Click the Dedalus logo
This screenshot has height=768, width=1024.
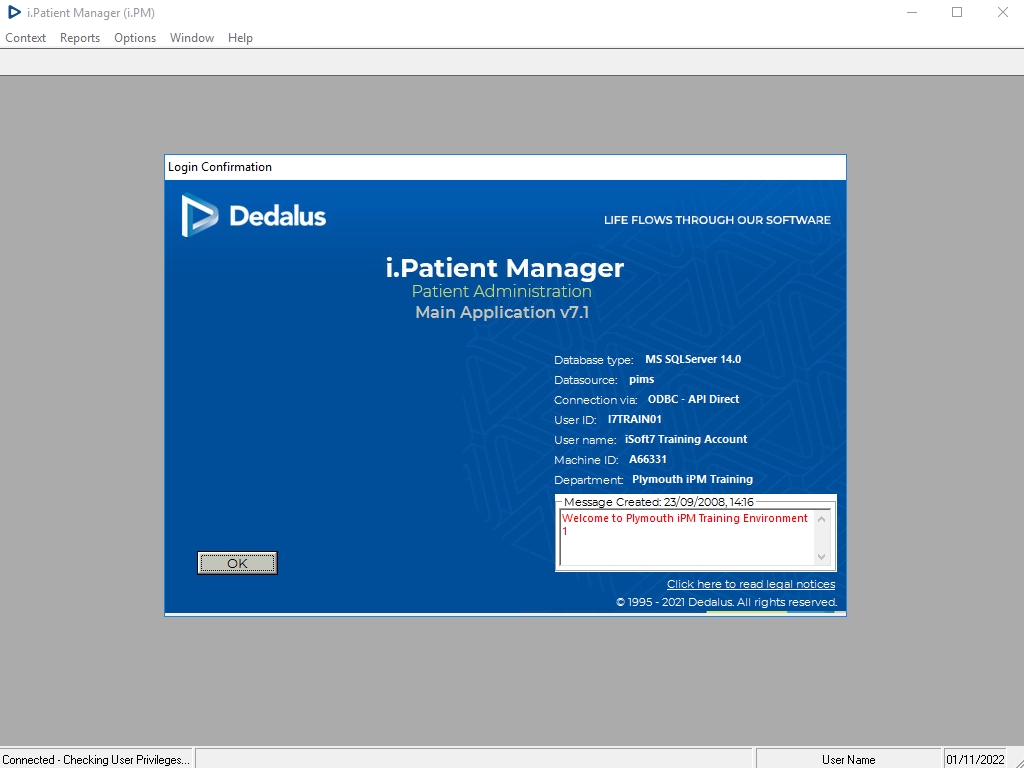253,216
